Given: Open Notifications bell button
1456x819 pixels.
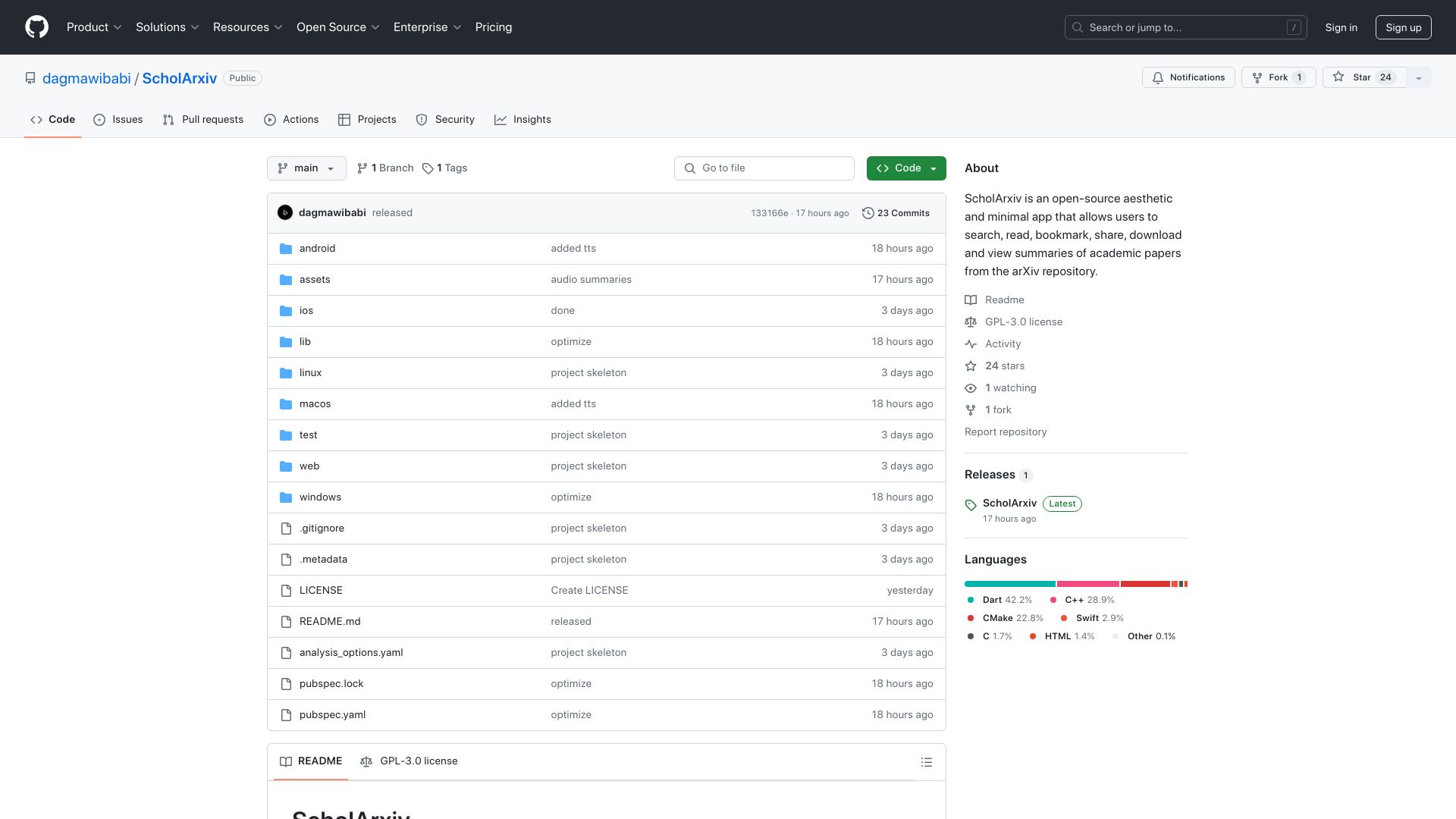Looking at the screenshot, I should pyautogui.click(x=1188, y=77).
